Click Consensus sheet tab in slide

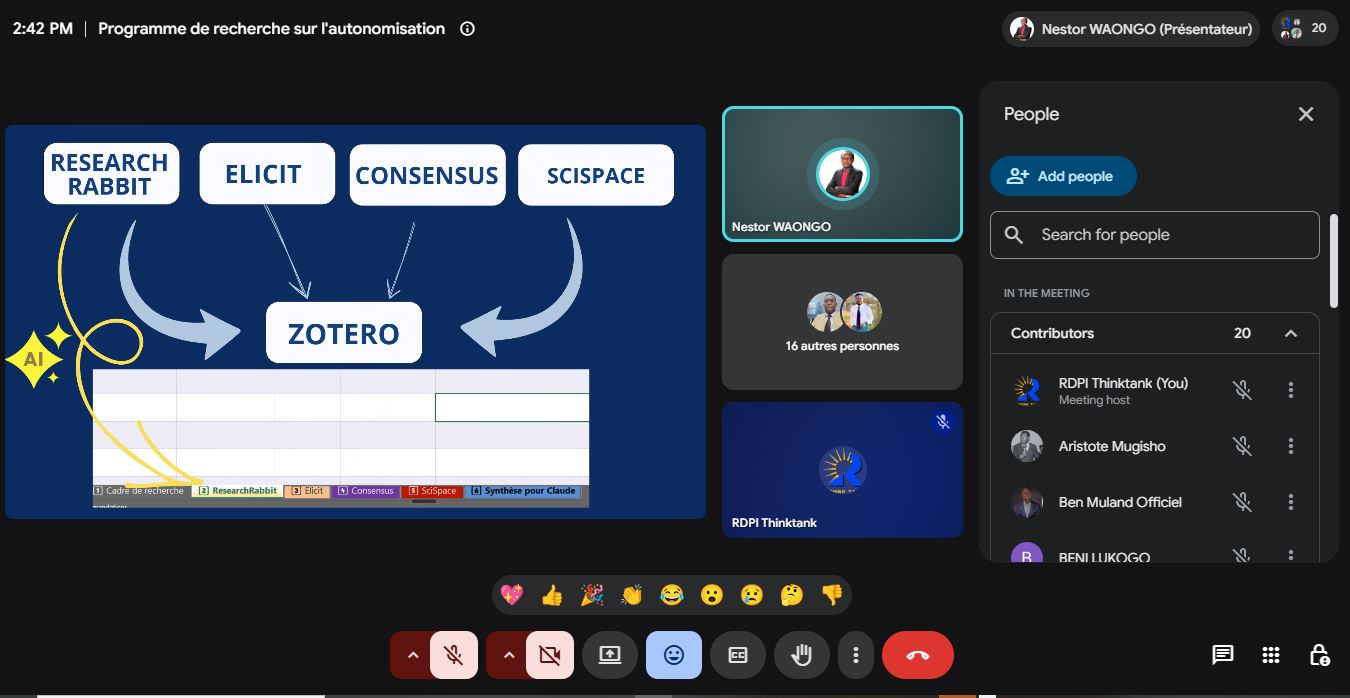pyautogui.click(x=366, y=491)
